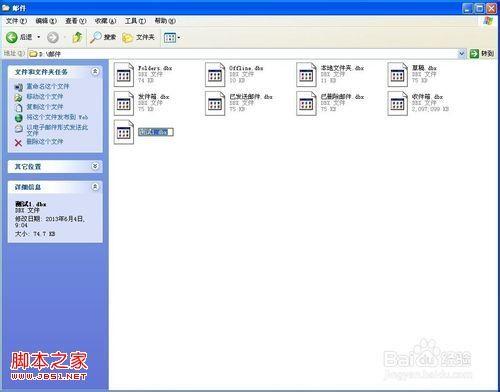
Task: Click the window title bar folder icon
Action: (6, 8)
